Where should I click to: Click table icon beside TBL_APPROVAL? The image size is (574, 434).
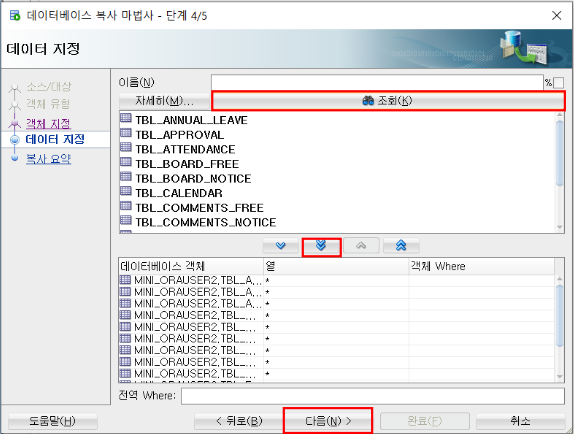[x=126, y=132]
